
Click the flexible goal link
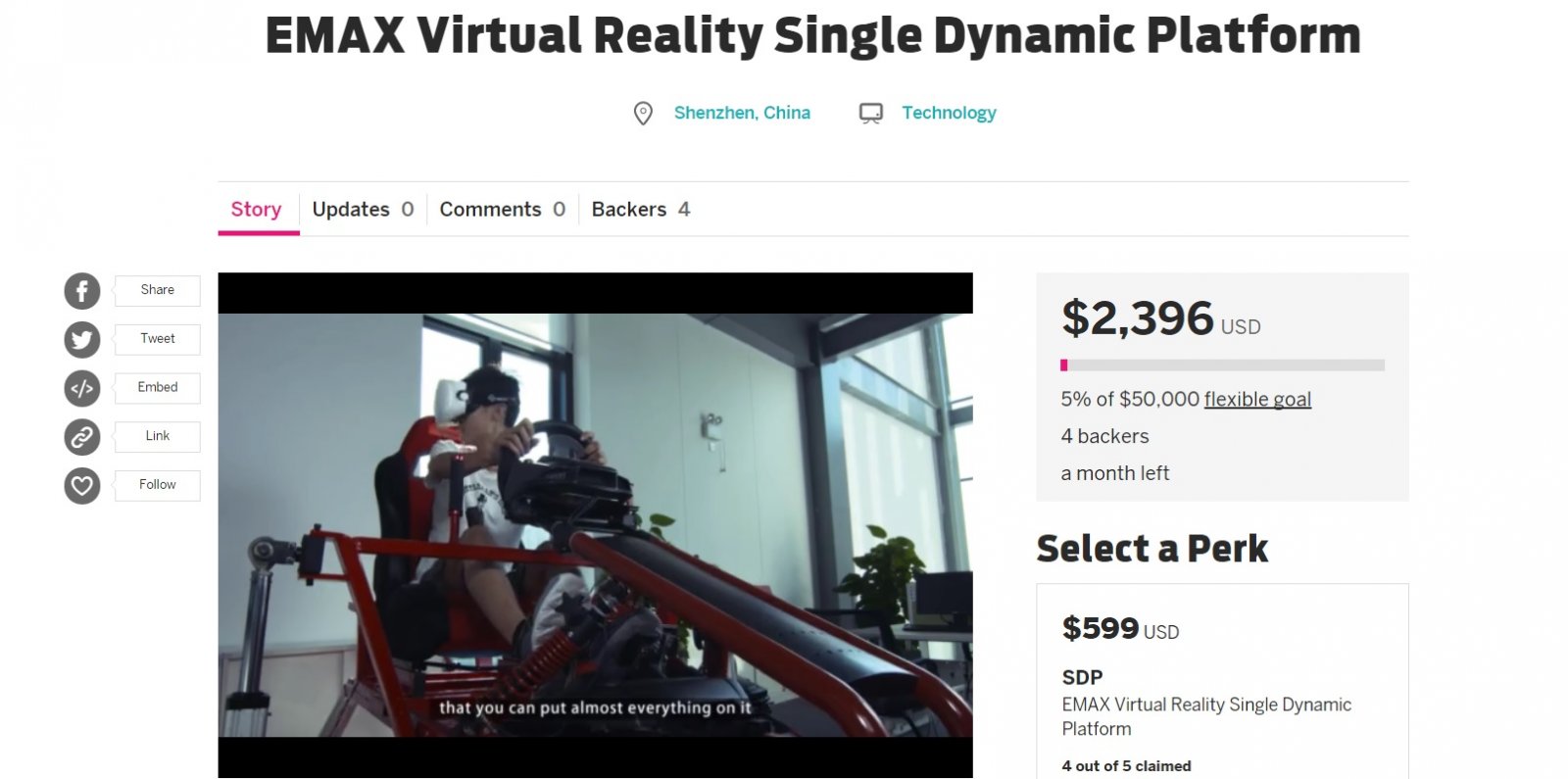1257,399
